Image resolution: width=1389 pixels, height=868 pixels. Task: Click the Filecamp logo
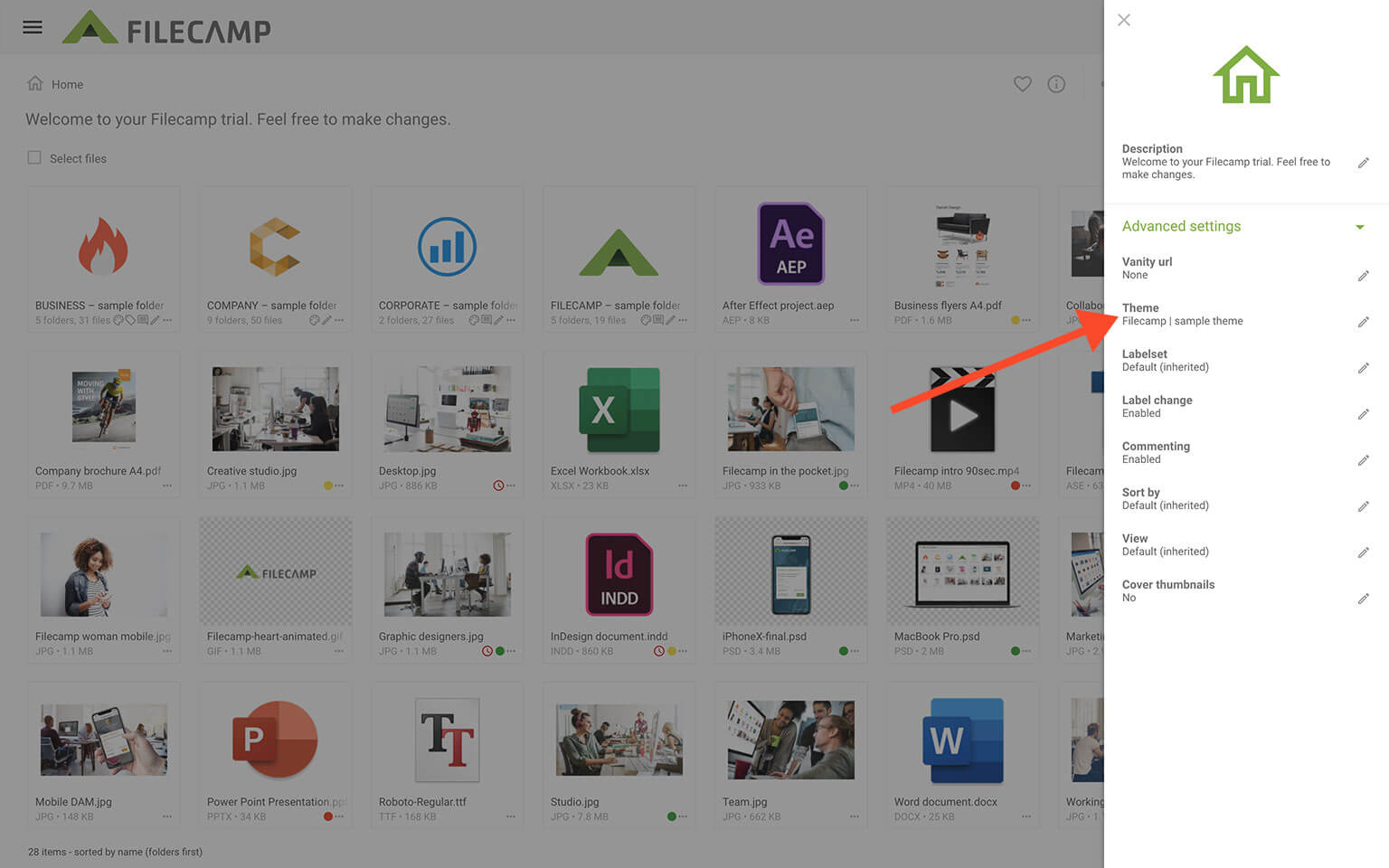pyautogui.click(x=167, y=28)
